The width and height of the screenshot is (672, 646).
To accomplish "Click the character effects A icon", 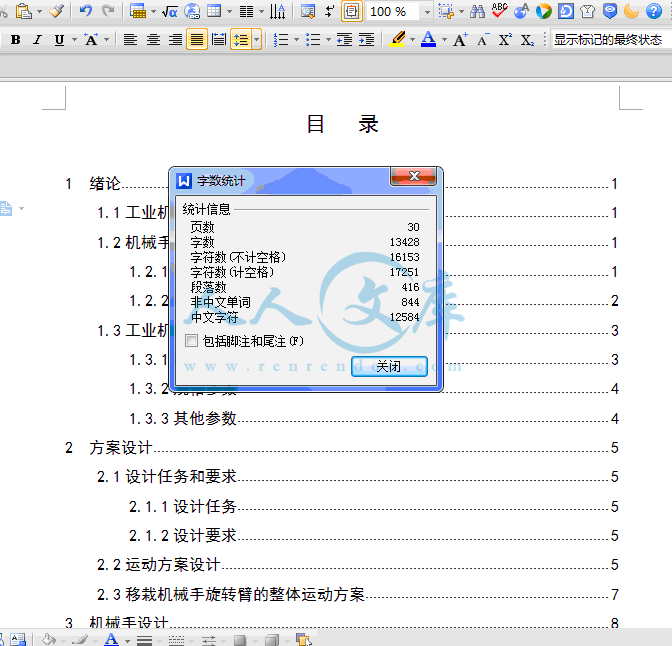I will pos(91,40).
